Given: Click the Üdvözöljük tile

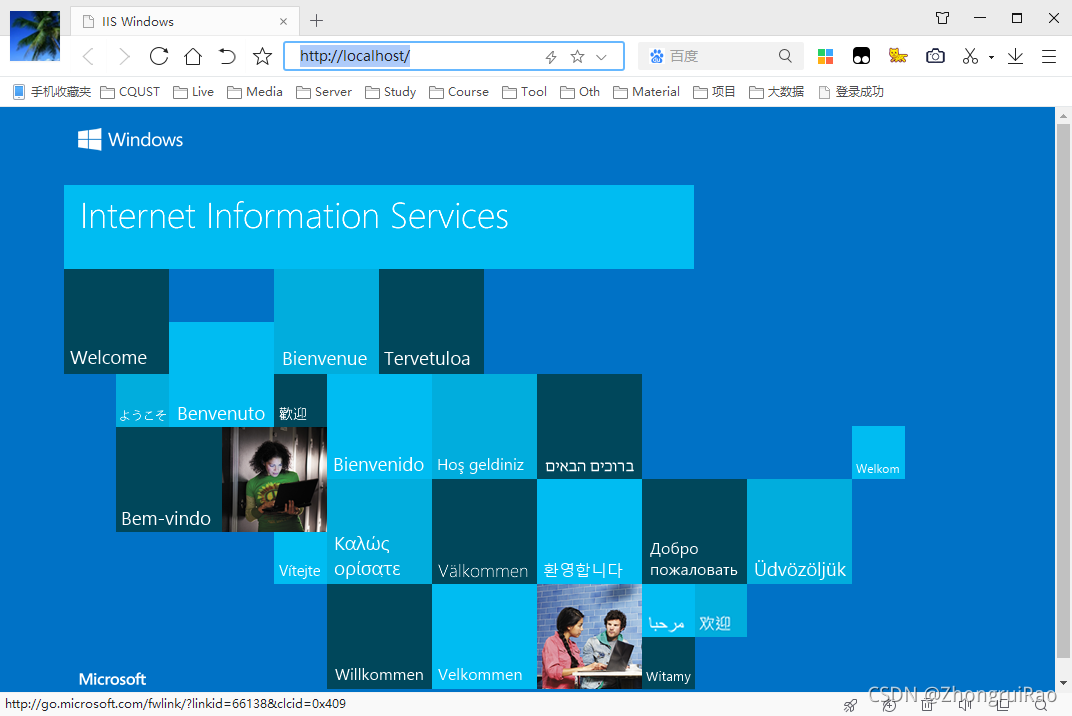Looking at the screenshot, I should click(x=799, y=531).
